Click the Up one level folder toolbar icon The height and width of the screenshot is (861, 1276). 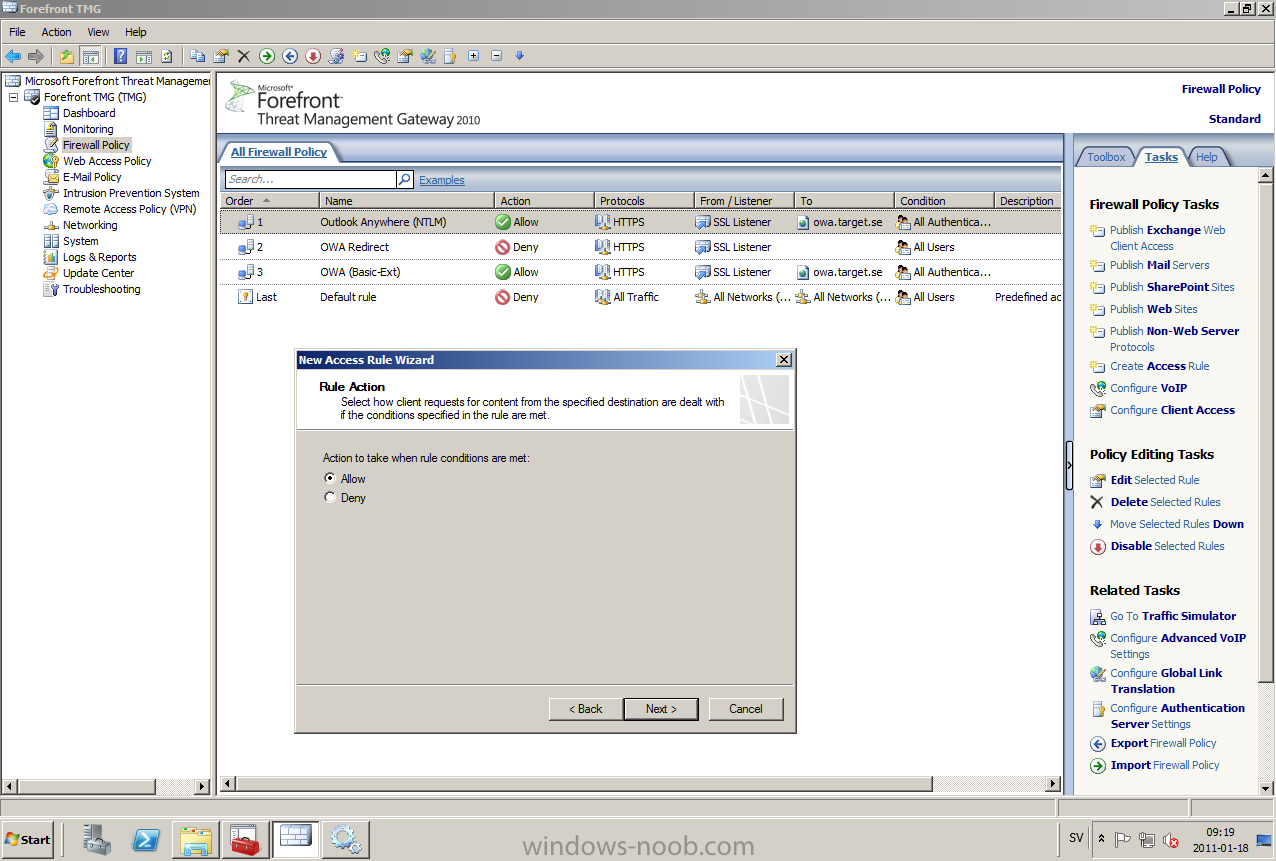click(x=67, y=56)
